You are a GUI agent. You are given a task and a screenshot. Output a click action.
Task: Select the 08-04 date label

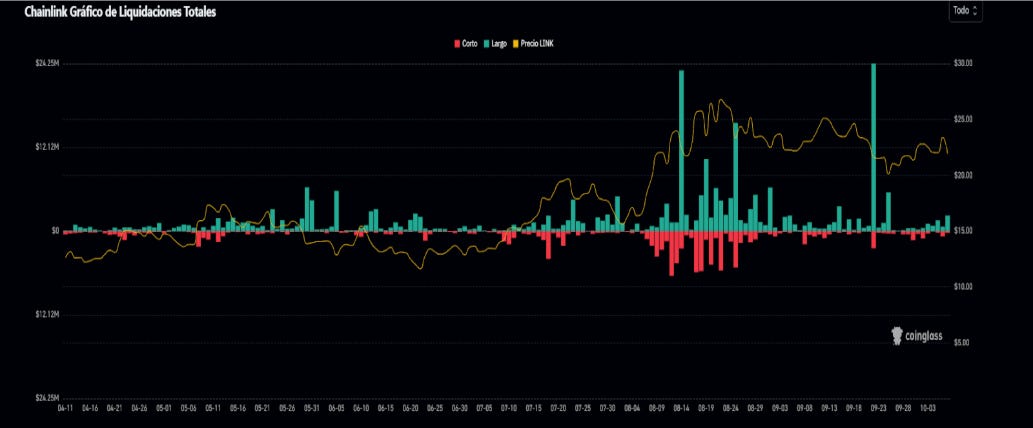coord(632,408)
